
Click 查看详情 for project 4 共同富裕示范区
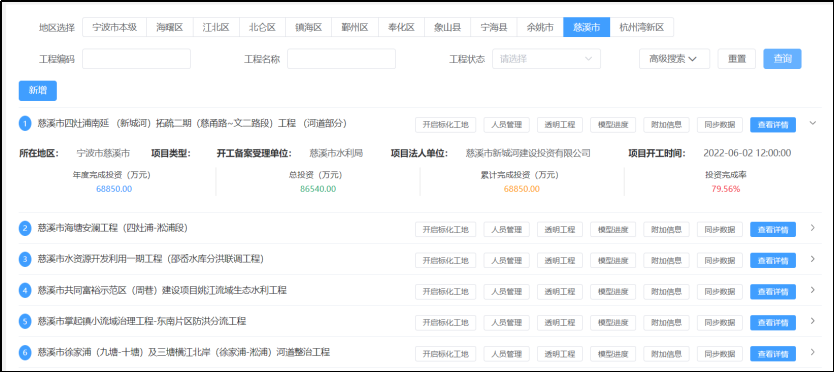click(x=773, y=292)
